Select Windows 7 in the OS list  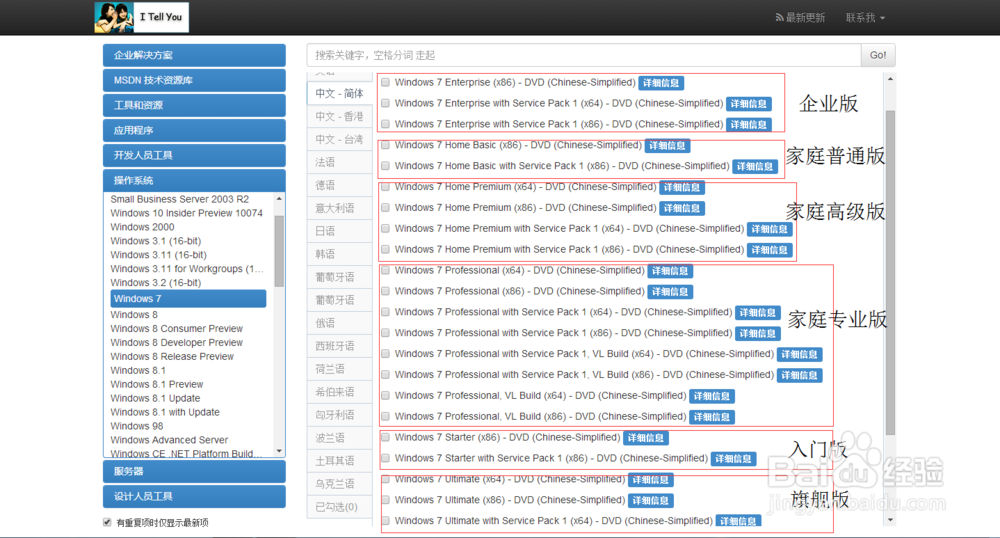(x=188, y=299)
